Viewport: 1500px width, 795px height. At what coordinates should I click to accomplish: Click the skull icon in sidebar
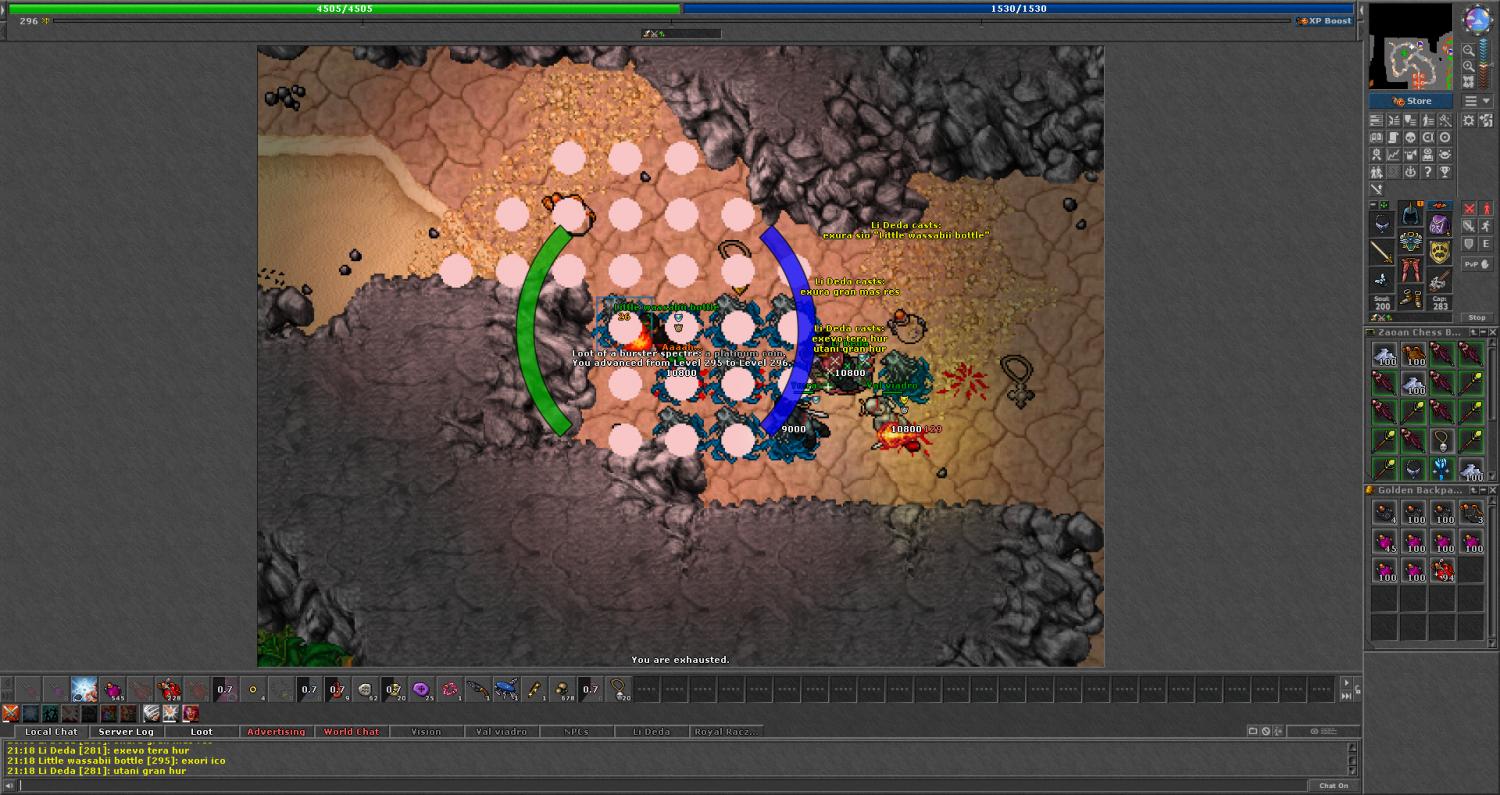[1411, 138]
